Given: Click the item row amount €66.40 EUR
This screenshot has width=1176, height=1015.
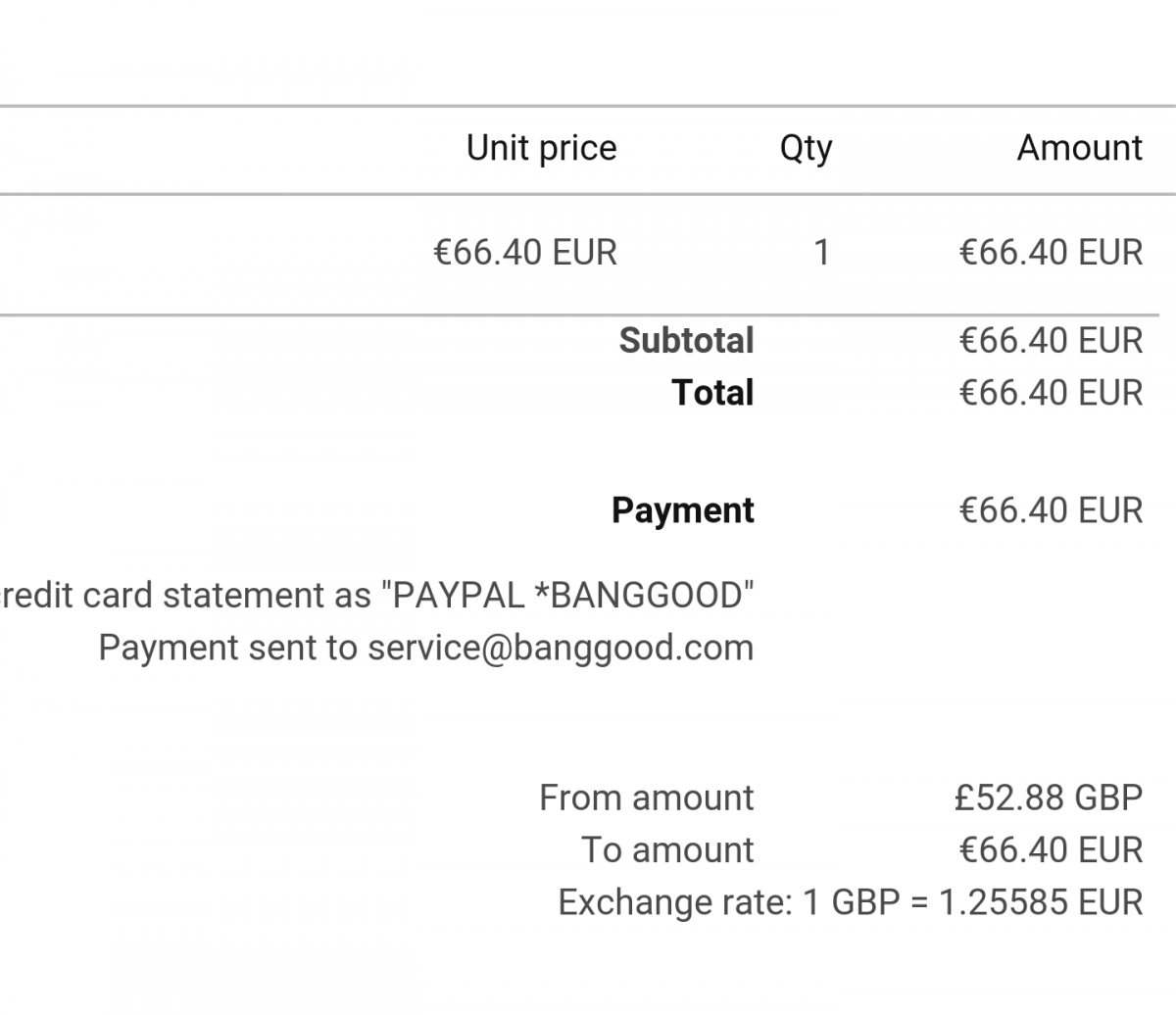Looking at the screenshot, I should click(1051, 253).
